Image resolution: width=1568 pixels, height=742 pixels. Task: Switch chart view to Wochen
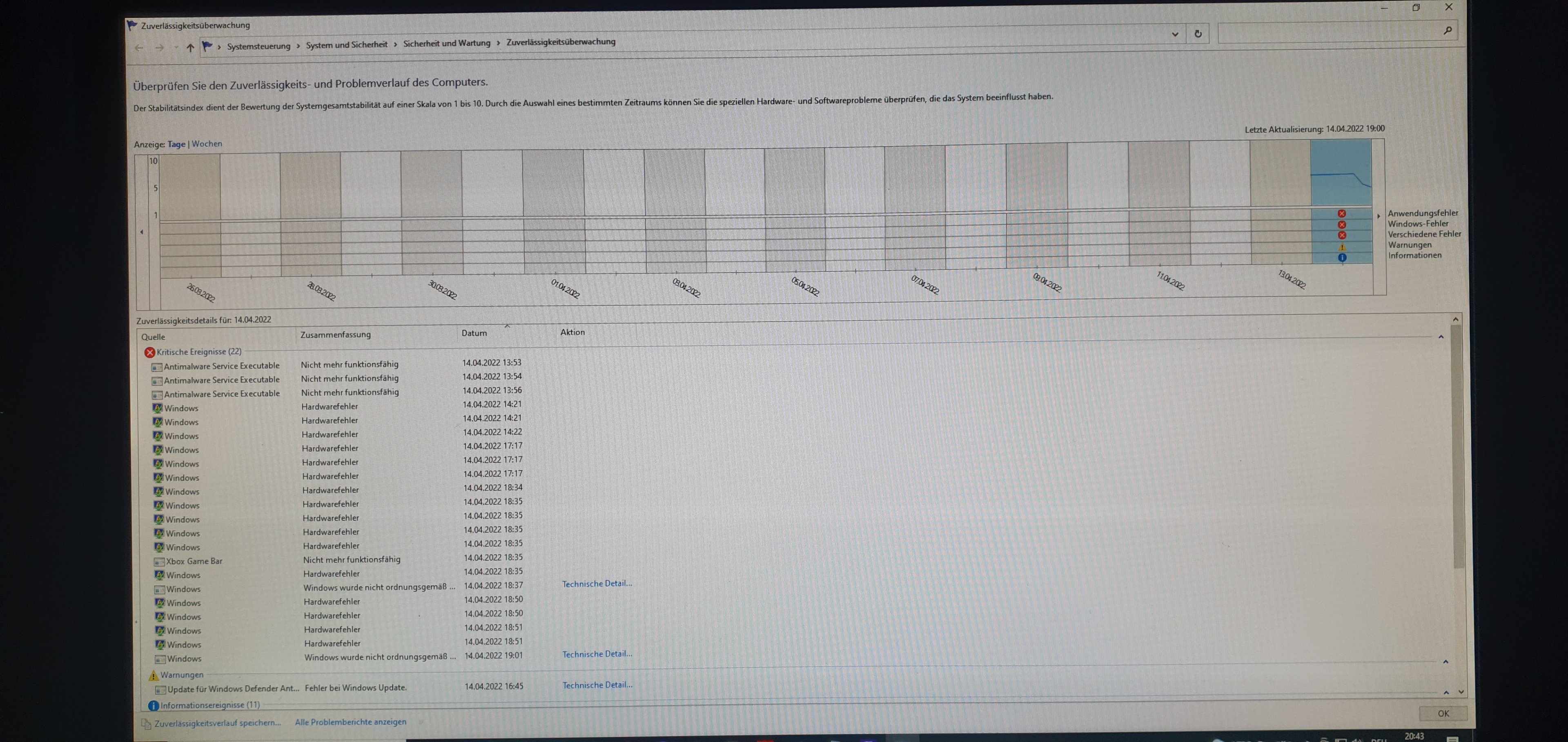click(x=207, y=144)
